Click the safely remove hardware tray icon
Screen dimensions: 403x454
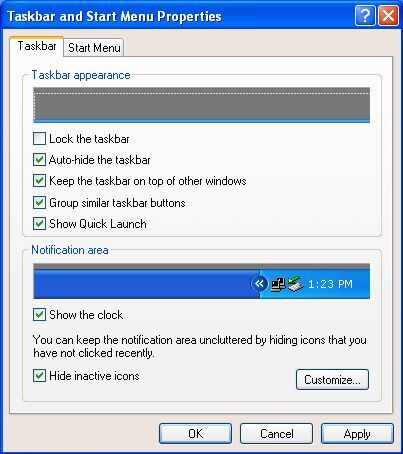pos(296,284)
